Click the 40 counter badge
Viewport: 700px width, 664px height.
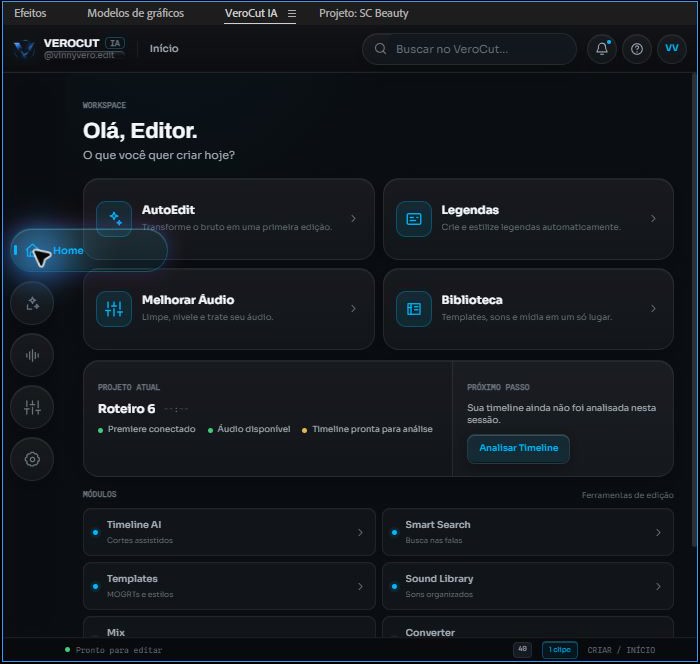[x=522, y=649]
